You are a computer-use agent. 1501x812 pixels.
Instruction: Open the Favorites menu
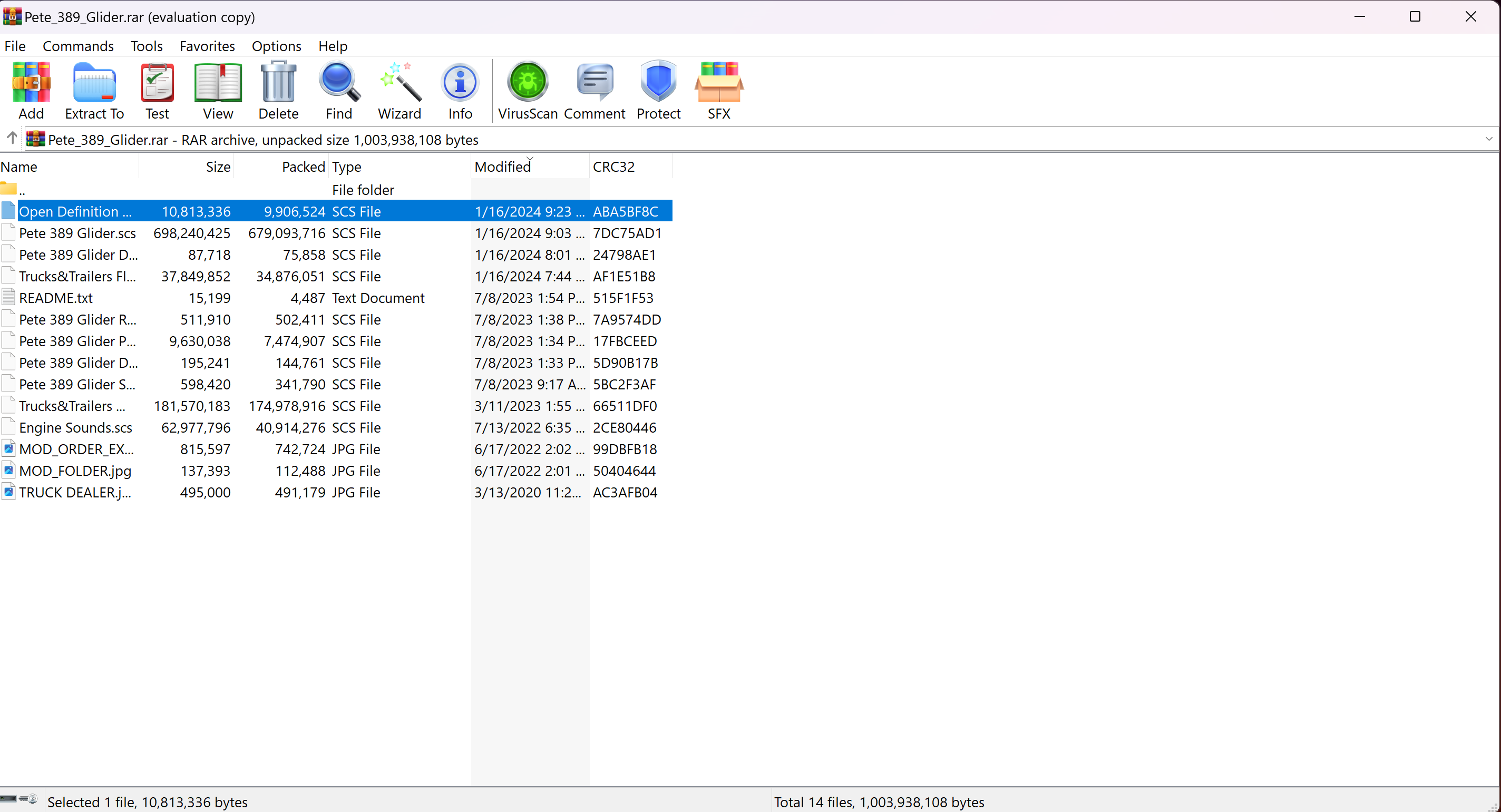point(207,46)
